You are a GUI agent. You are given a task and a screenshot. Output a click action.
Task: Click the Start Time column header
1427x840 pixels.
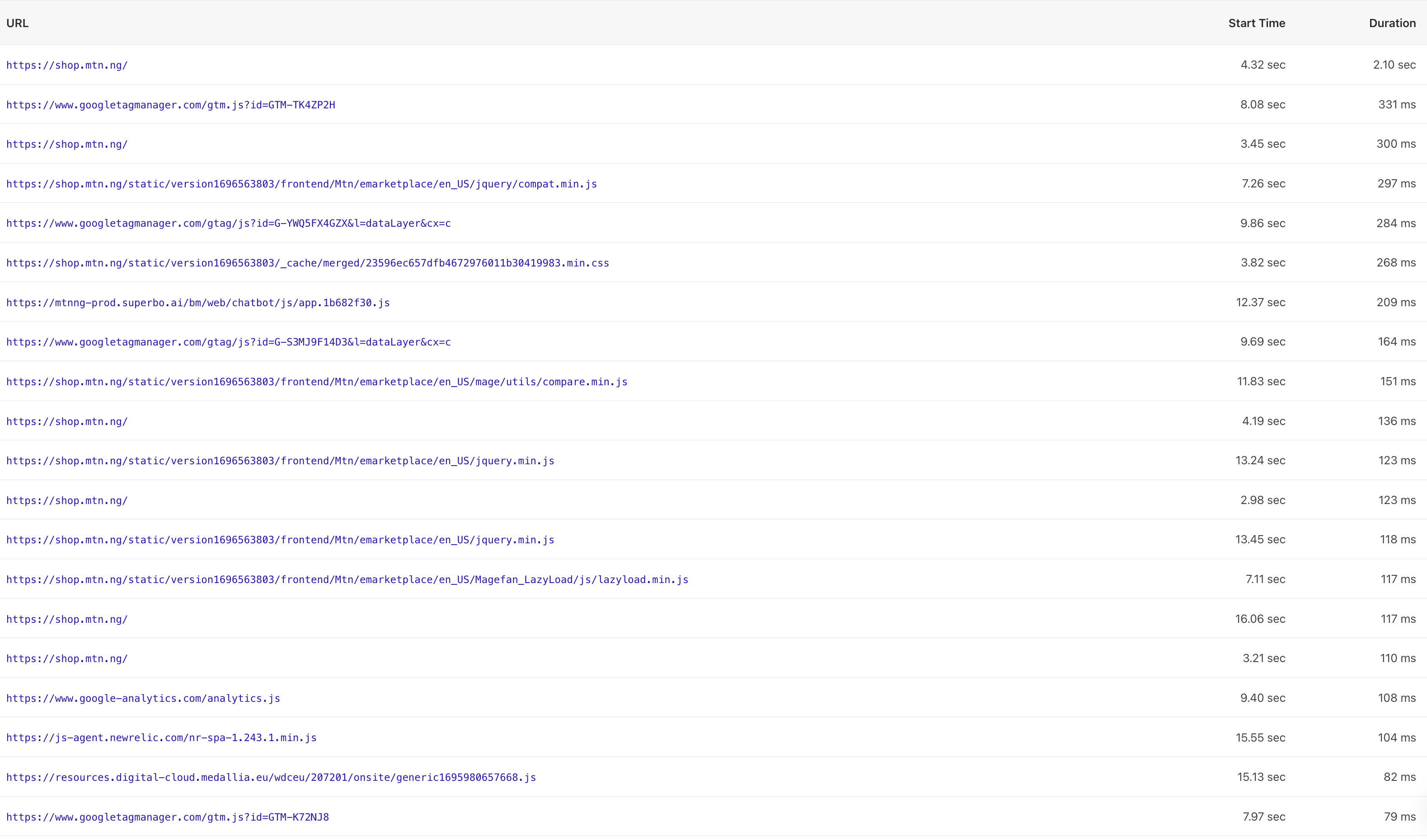1257,23
